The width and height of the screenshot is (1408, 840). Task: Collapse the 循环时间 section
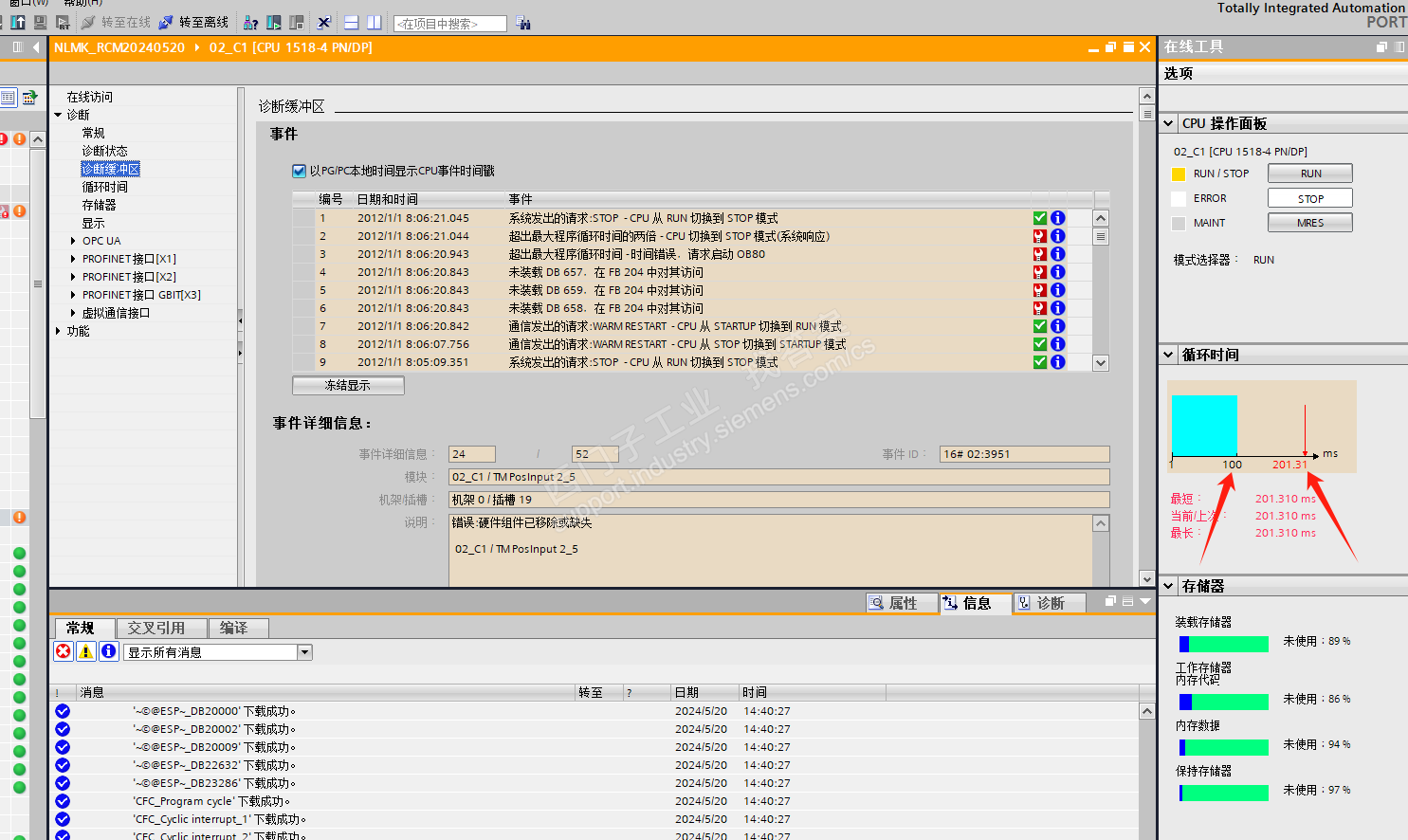click(1169, 355)
